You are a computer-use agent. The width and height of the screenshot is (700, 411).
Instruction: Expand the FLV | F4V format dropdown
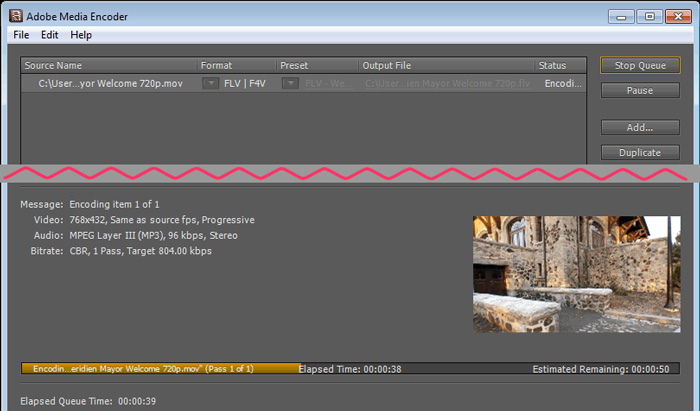210,84
